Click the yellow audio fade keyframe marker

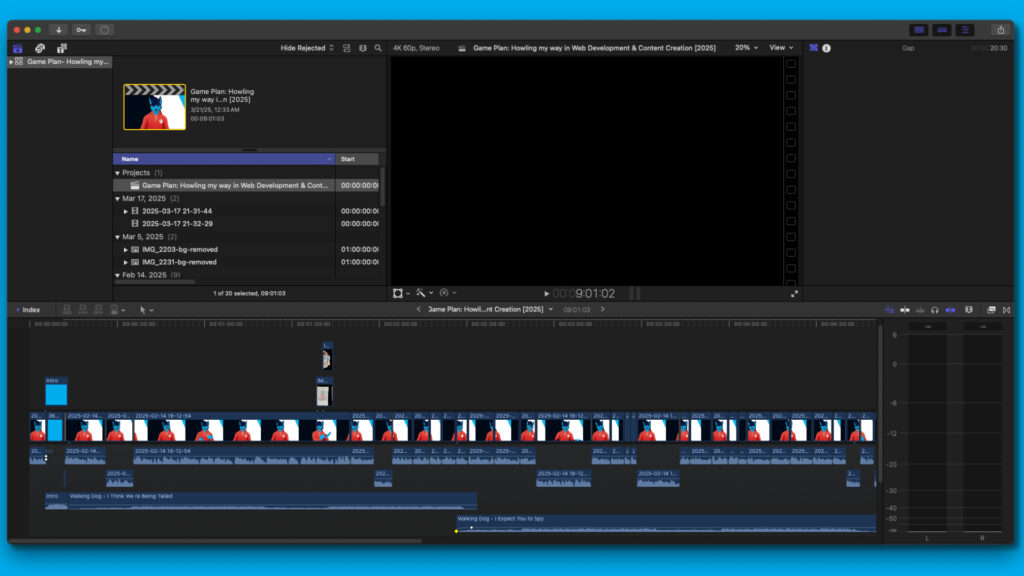(456, 532)
